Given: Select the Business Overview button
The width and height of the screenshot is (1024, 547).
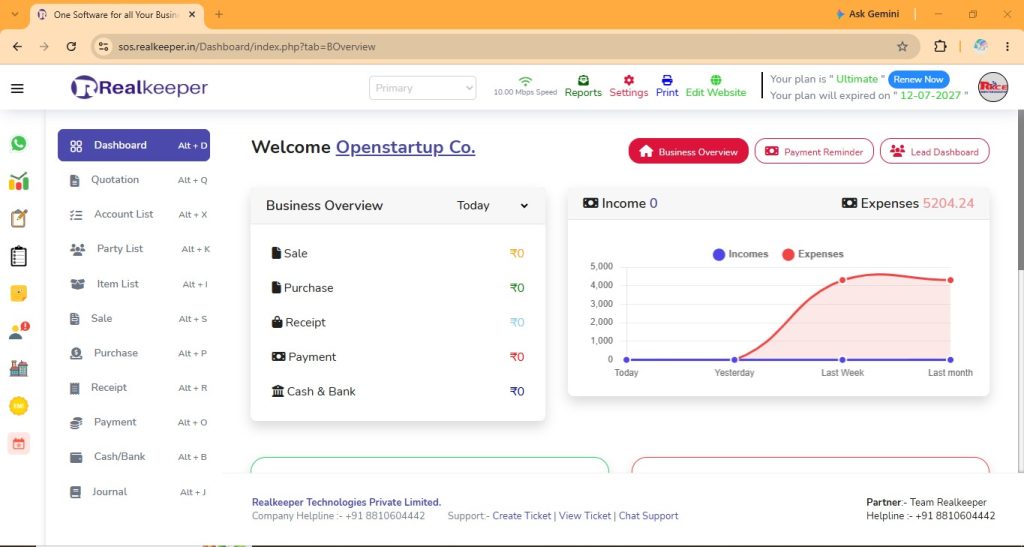Looking at the screenshot, I should click(x=688, y=151).
